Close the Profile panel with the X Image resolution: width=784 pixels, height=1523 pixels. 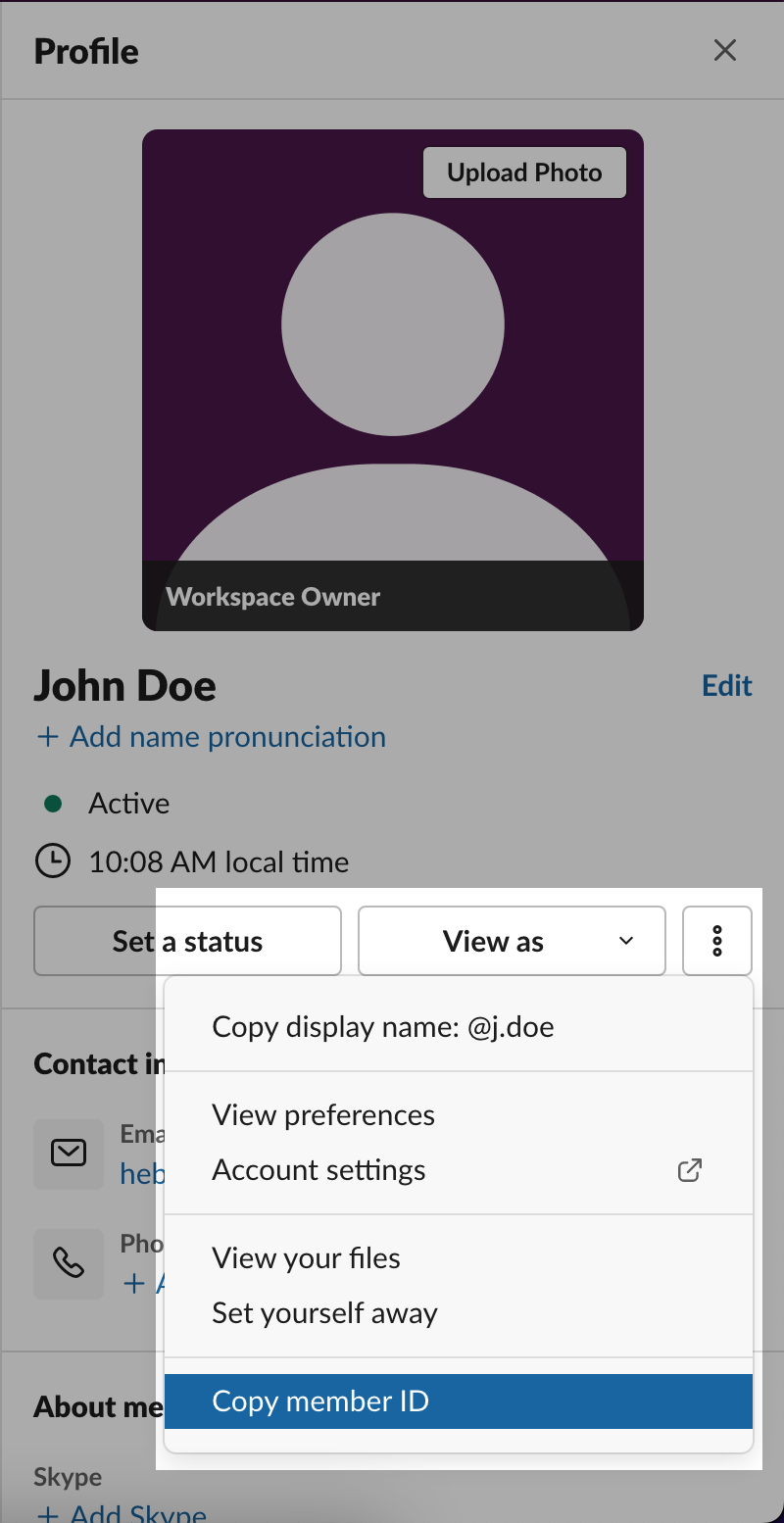tap(724, 50)
